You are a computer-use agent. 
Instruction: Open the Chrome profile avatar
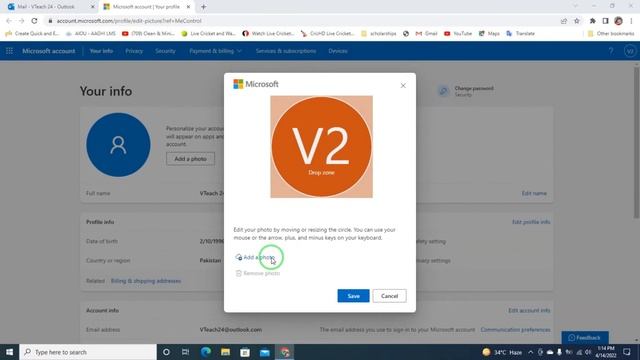pos(618,21)
